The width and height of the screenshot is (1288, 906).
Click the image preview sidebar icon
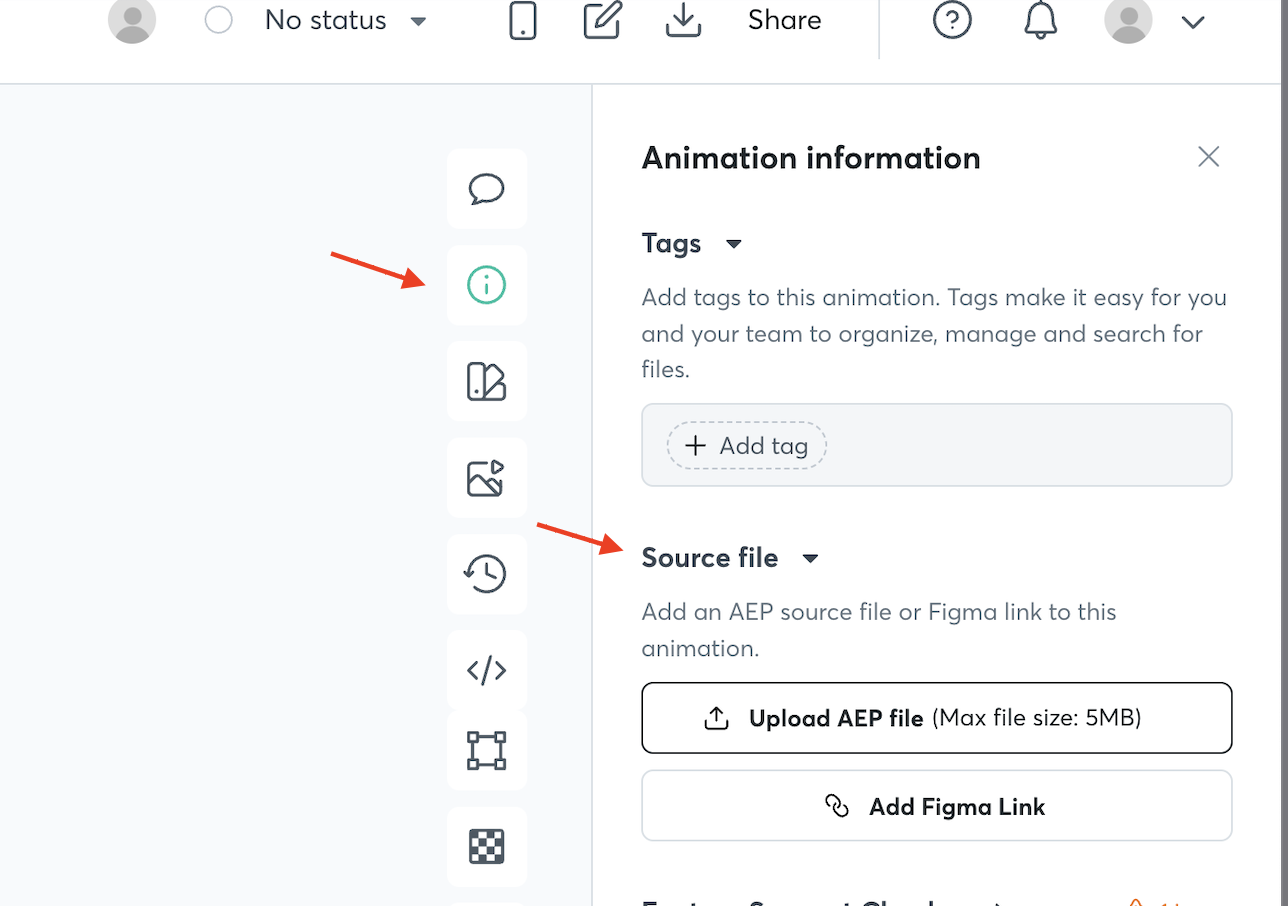(486, 478)
